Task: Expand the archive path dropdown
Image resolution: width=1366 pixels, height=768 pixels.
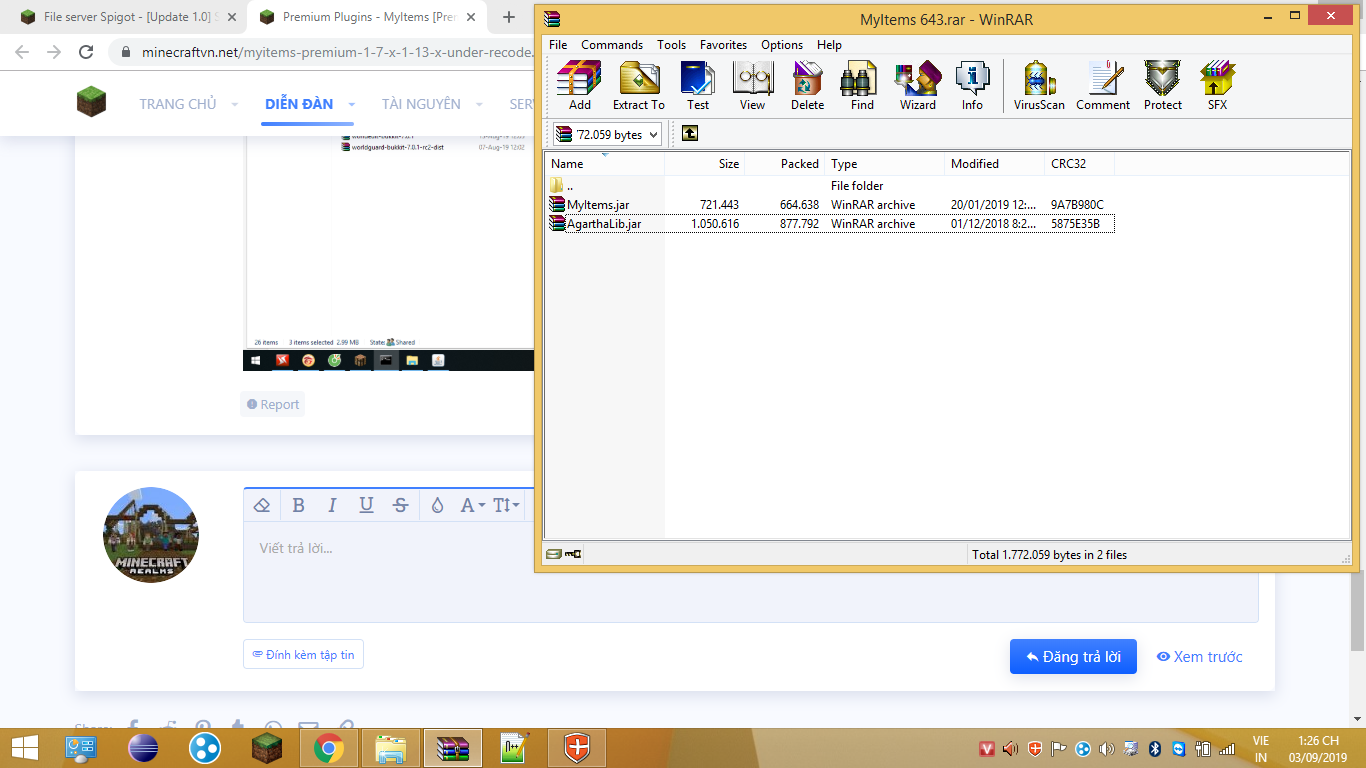Action: (x=654, y=134)
